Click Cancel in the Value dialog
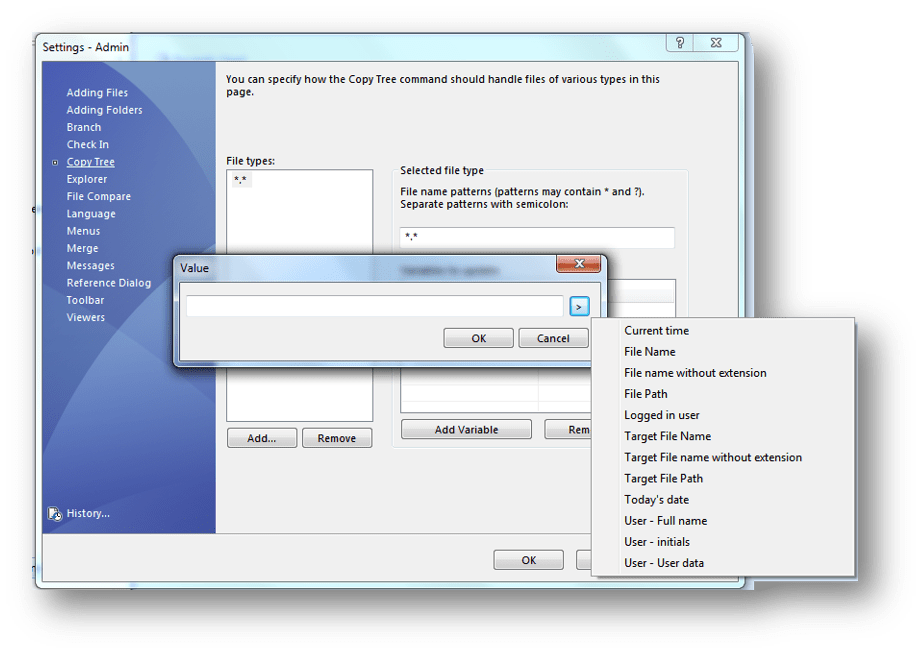Screen dimensions: 923x655 (553, 338)
